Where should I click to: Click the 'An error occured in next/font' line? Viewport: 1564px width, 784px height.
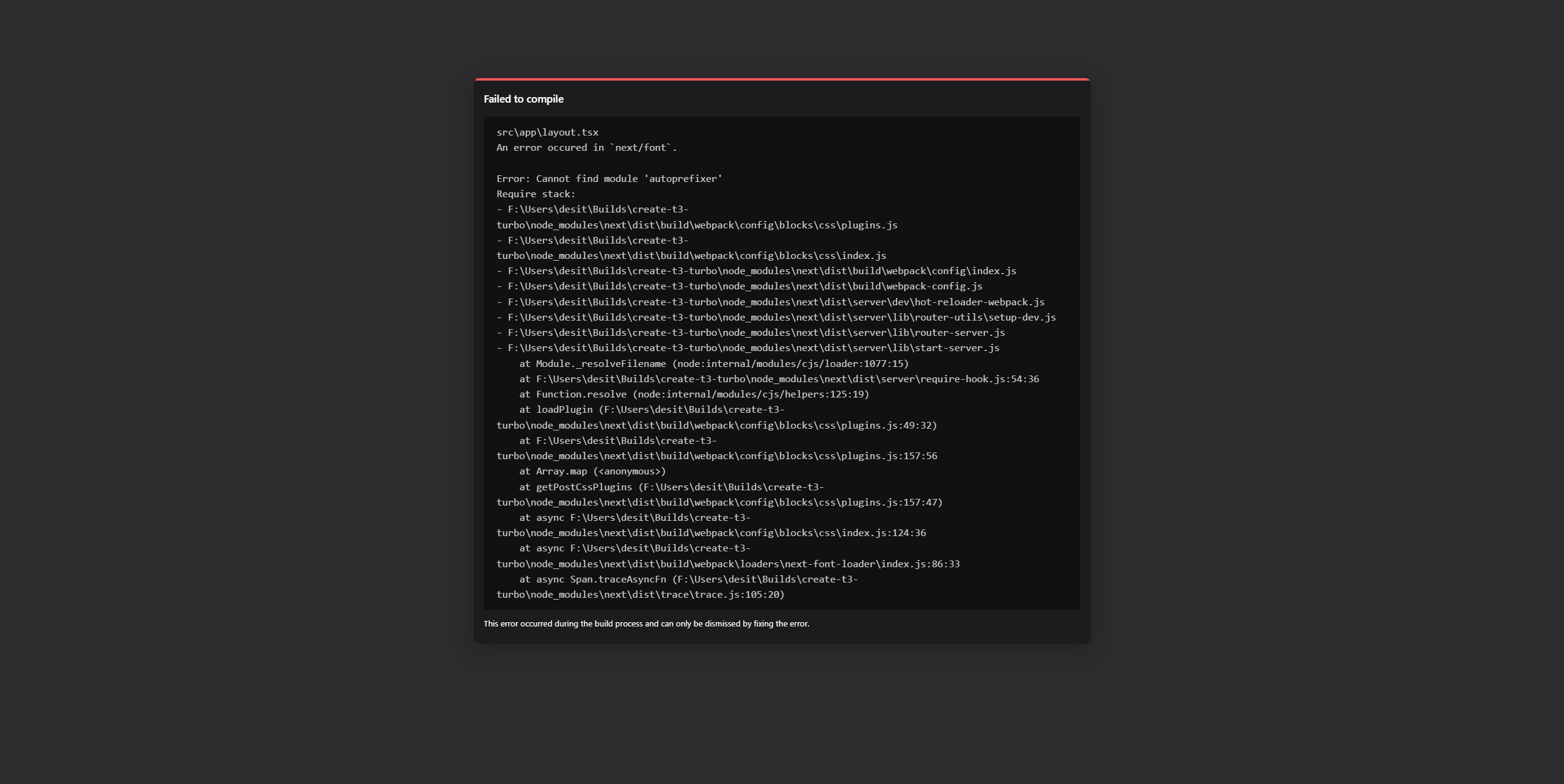[586, 148]
